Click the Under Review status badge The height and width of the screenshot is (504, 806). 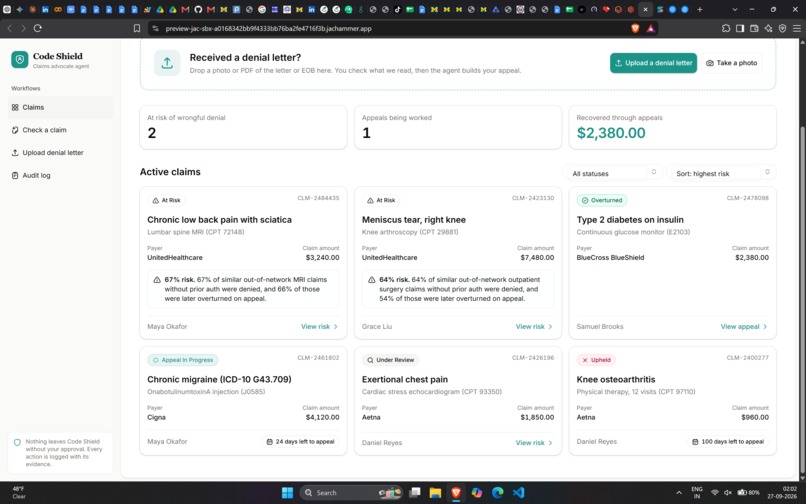tap(390, 360)
